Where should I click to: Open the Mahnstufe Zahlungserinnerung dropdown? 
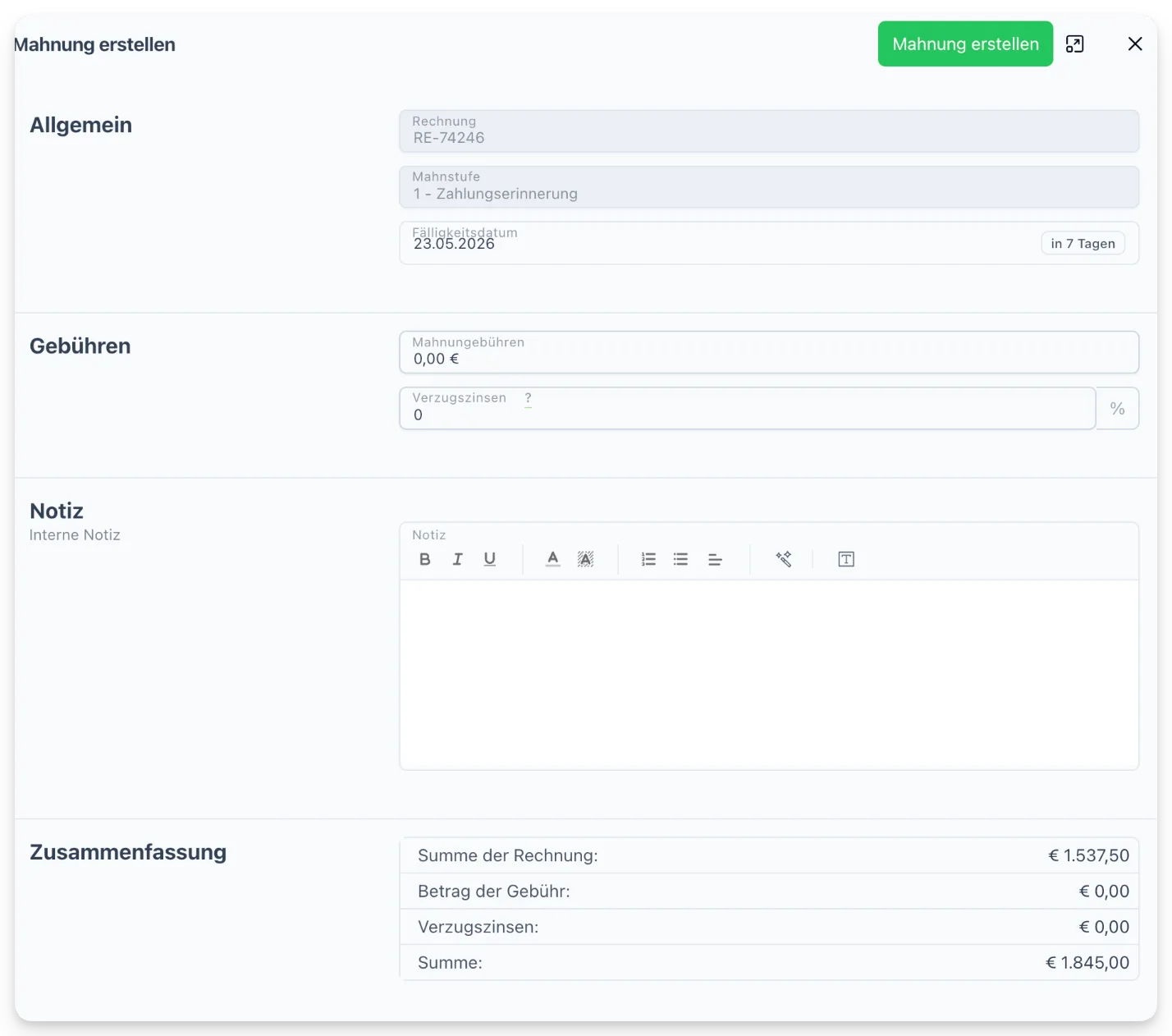pyautogui.click(x=769, y=187)
